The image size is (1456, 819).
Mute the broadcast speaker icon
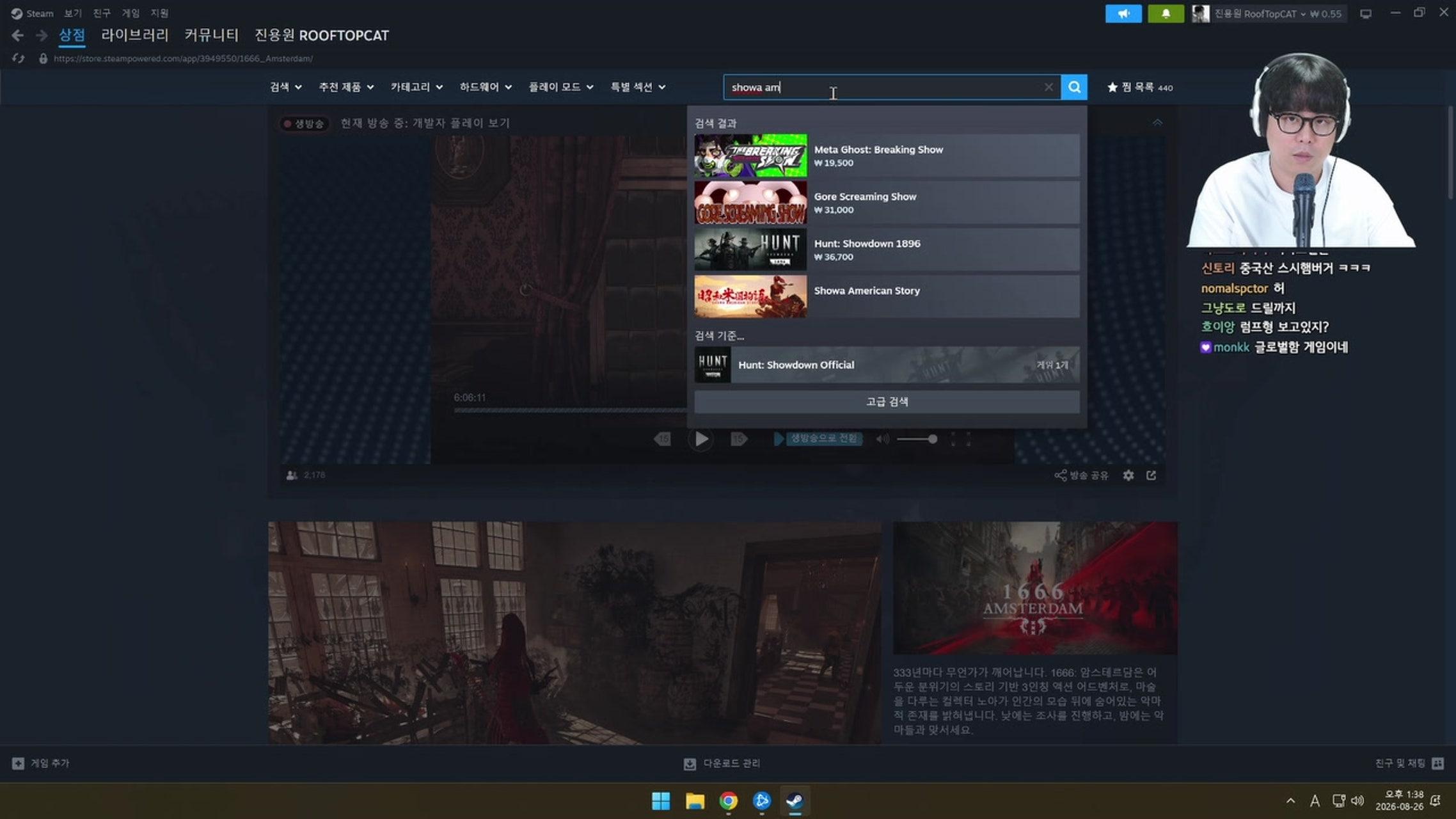pos(882,439)
